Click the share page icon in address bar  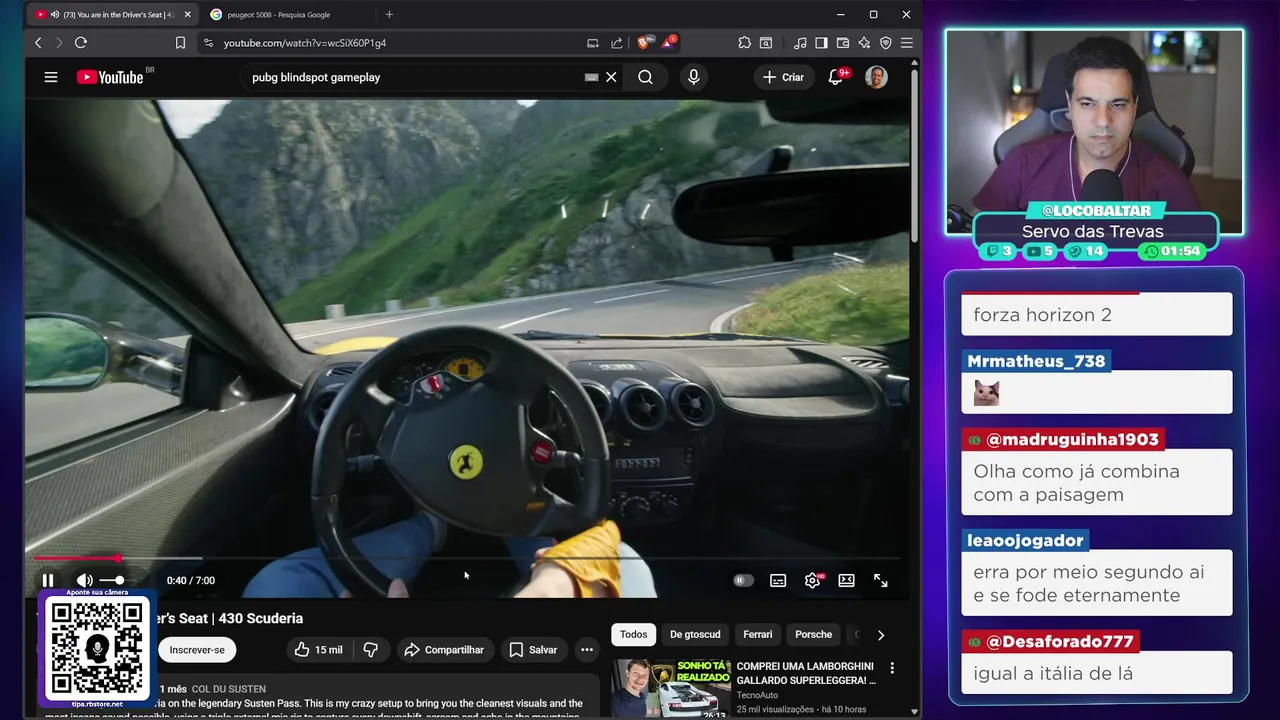click(x=617, y=43)
